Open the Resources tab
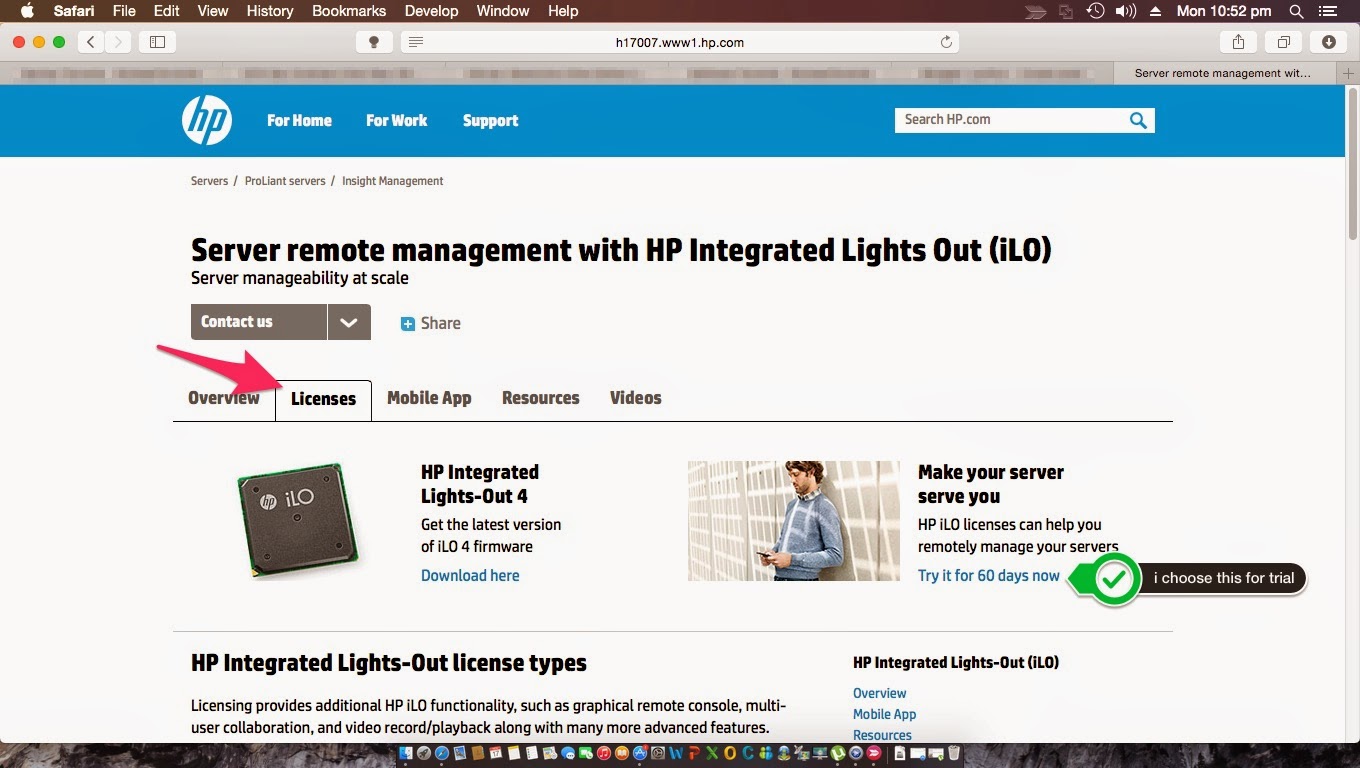Viewport: 1360px width, 768px height. (x=540, y=398)
